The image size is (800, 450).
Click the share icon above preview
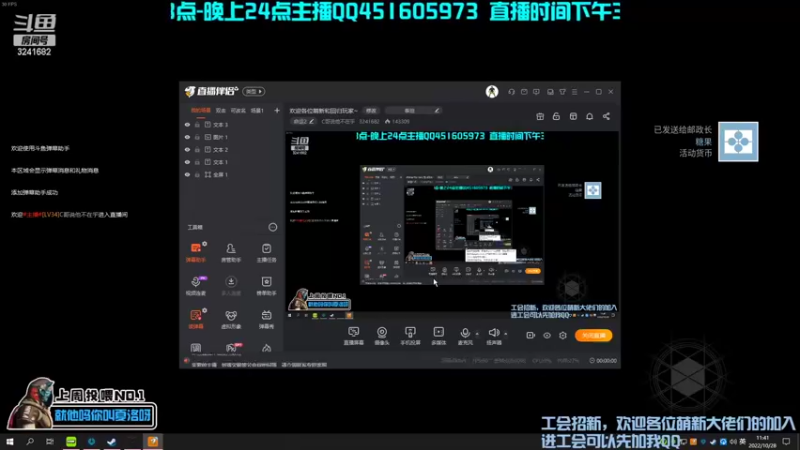606,116
